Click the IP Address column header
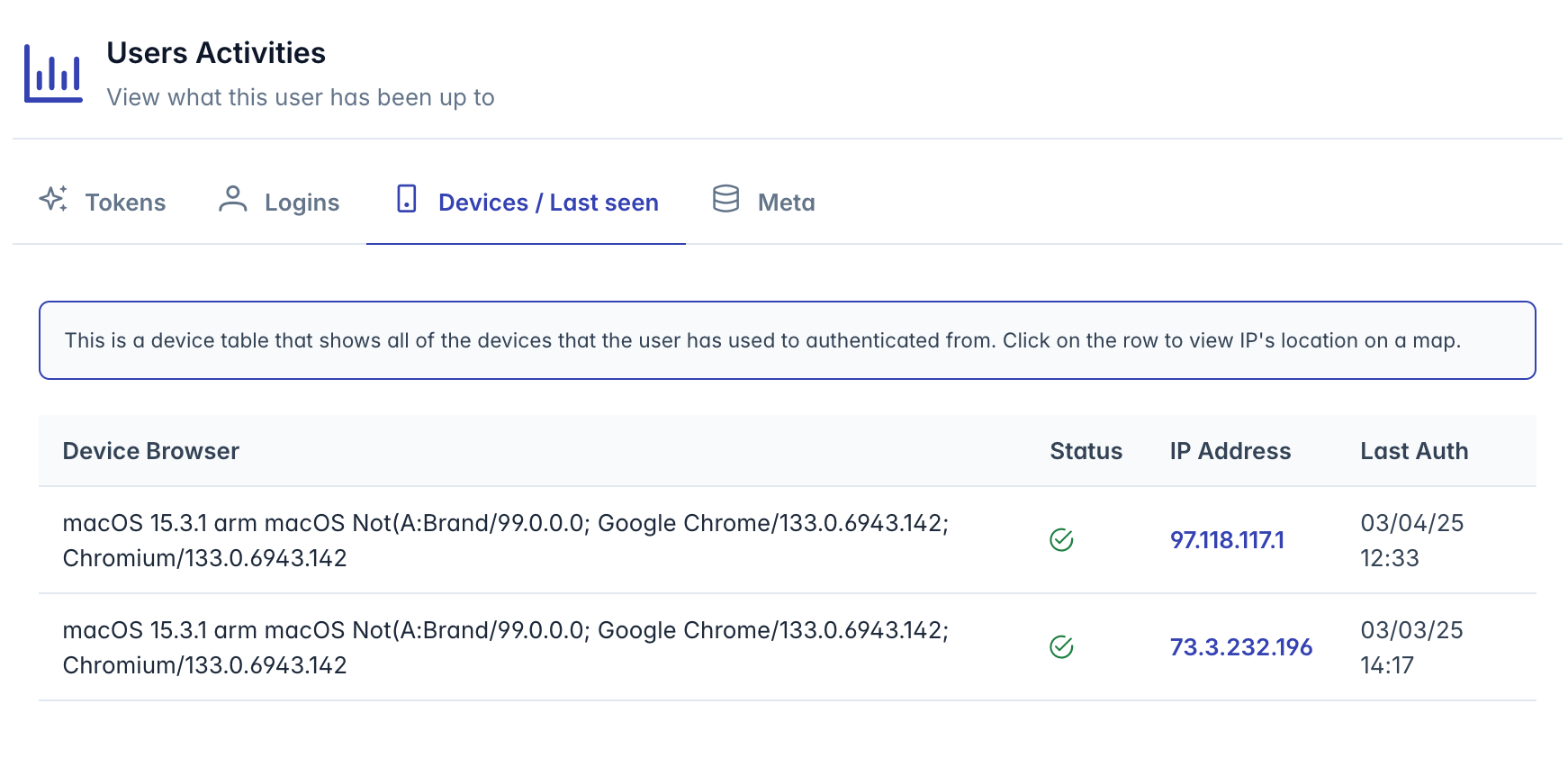The width and height of the screenshot is (1568, 767). [1230, 451]
